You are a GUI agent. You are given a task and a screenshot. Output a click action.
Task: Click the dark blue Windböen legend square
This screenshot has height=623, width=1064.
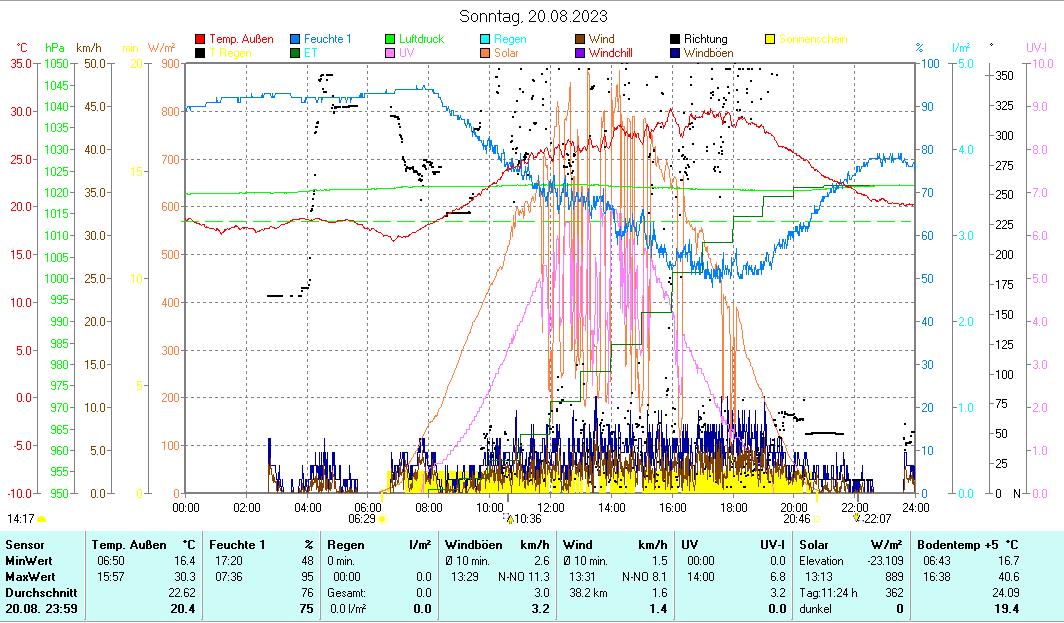point(676,52)
